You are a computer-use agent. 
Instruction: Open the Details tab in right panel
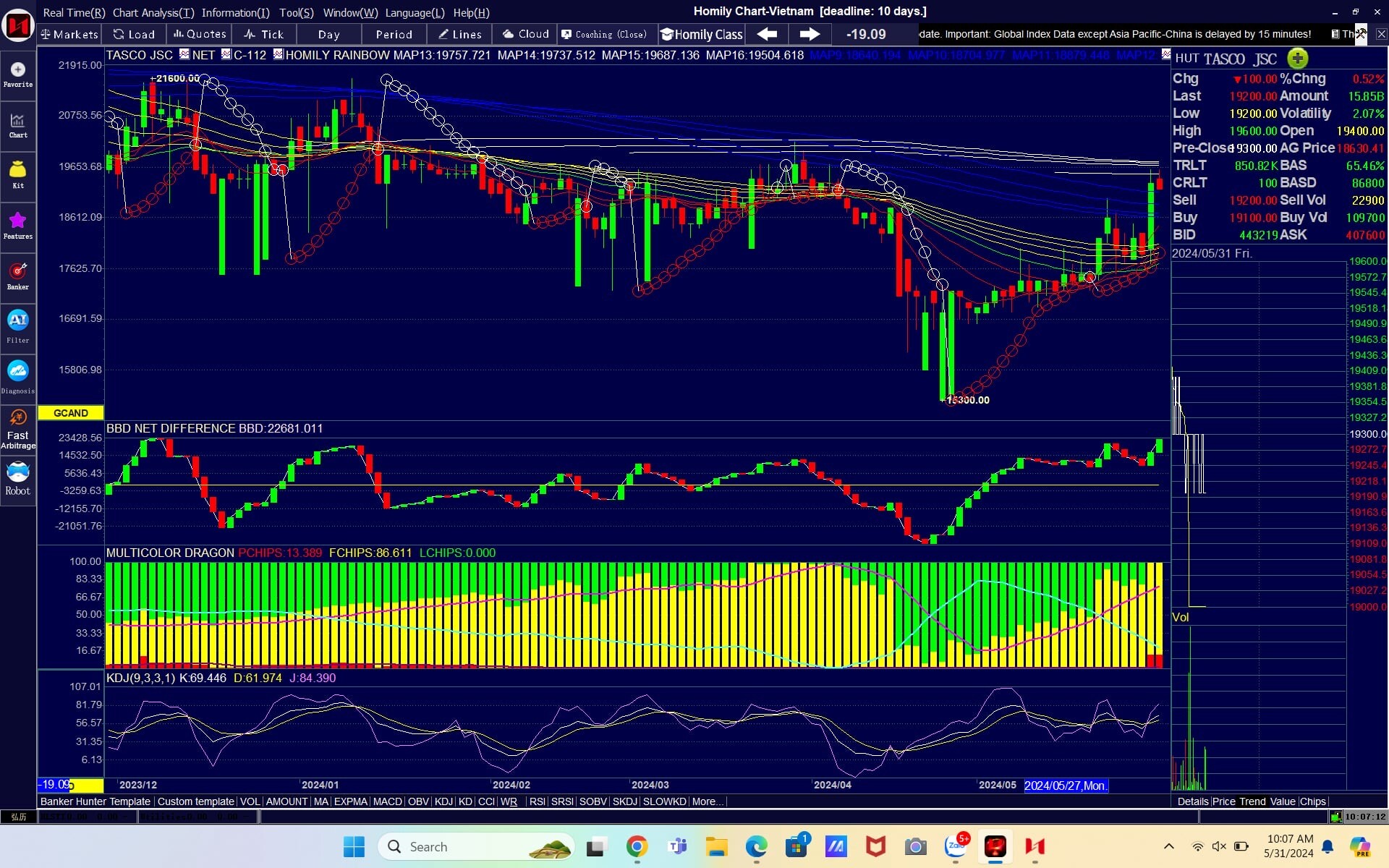point(1192,801)
